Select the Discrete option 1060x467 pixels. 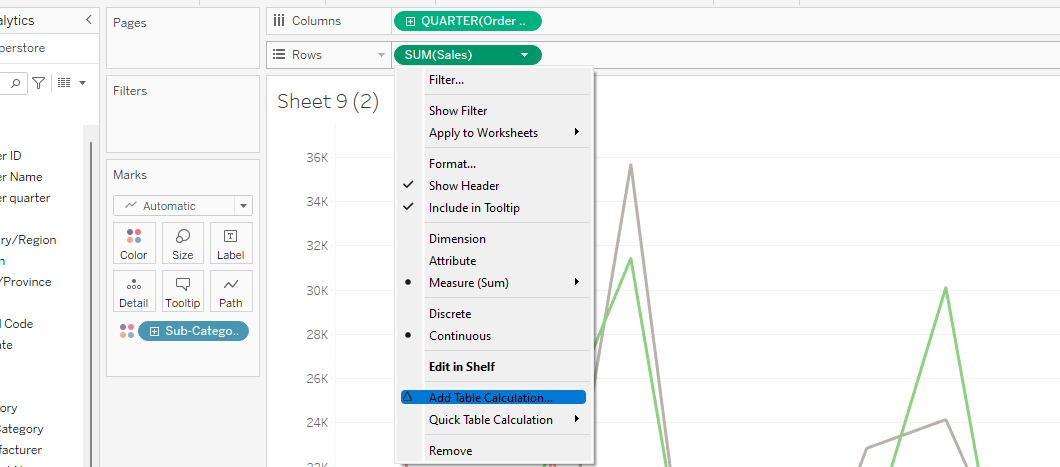click(450, 314)
